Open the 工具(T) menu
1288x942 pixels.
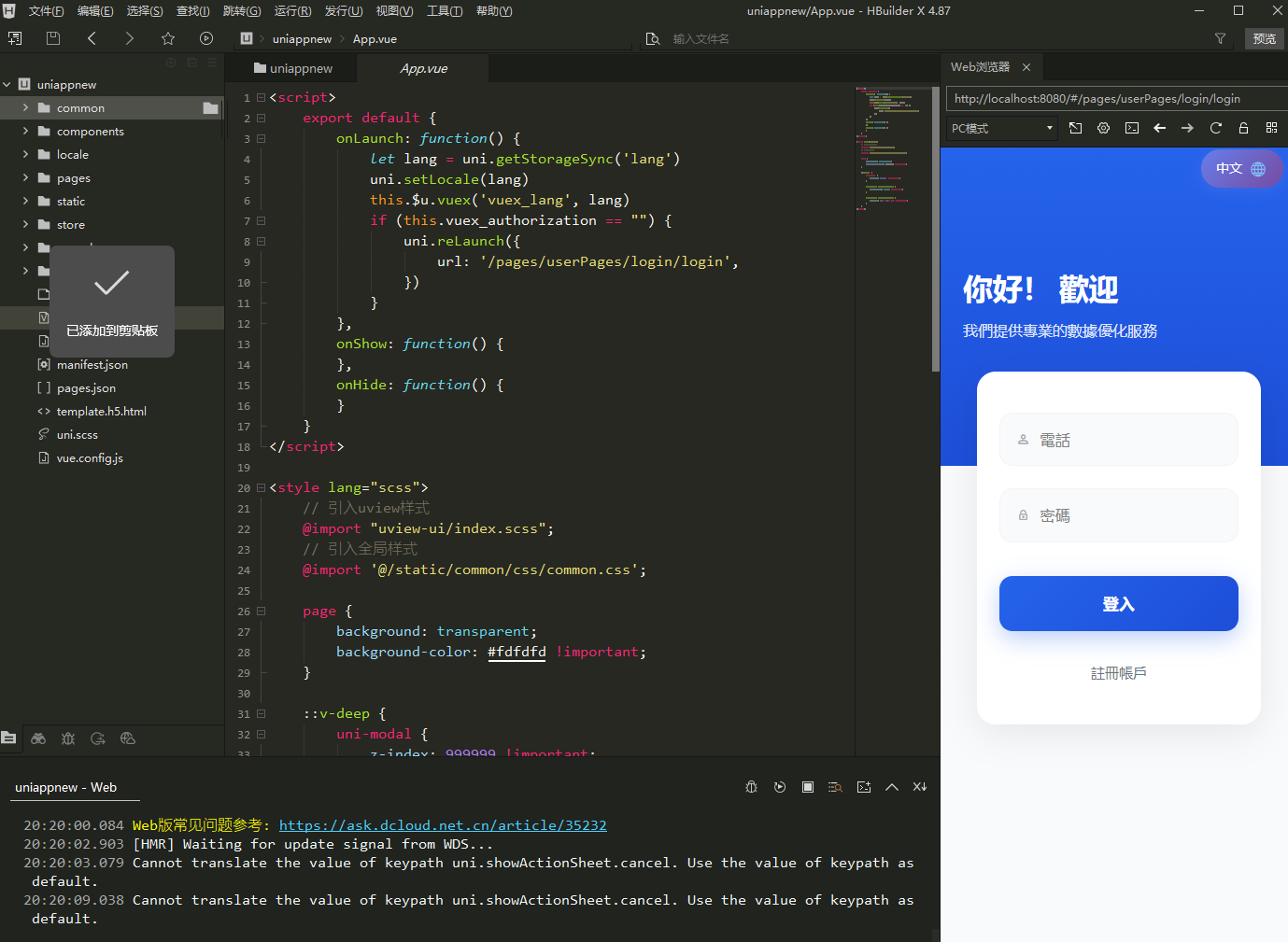(445, 11)
